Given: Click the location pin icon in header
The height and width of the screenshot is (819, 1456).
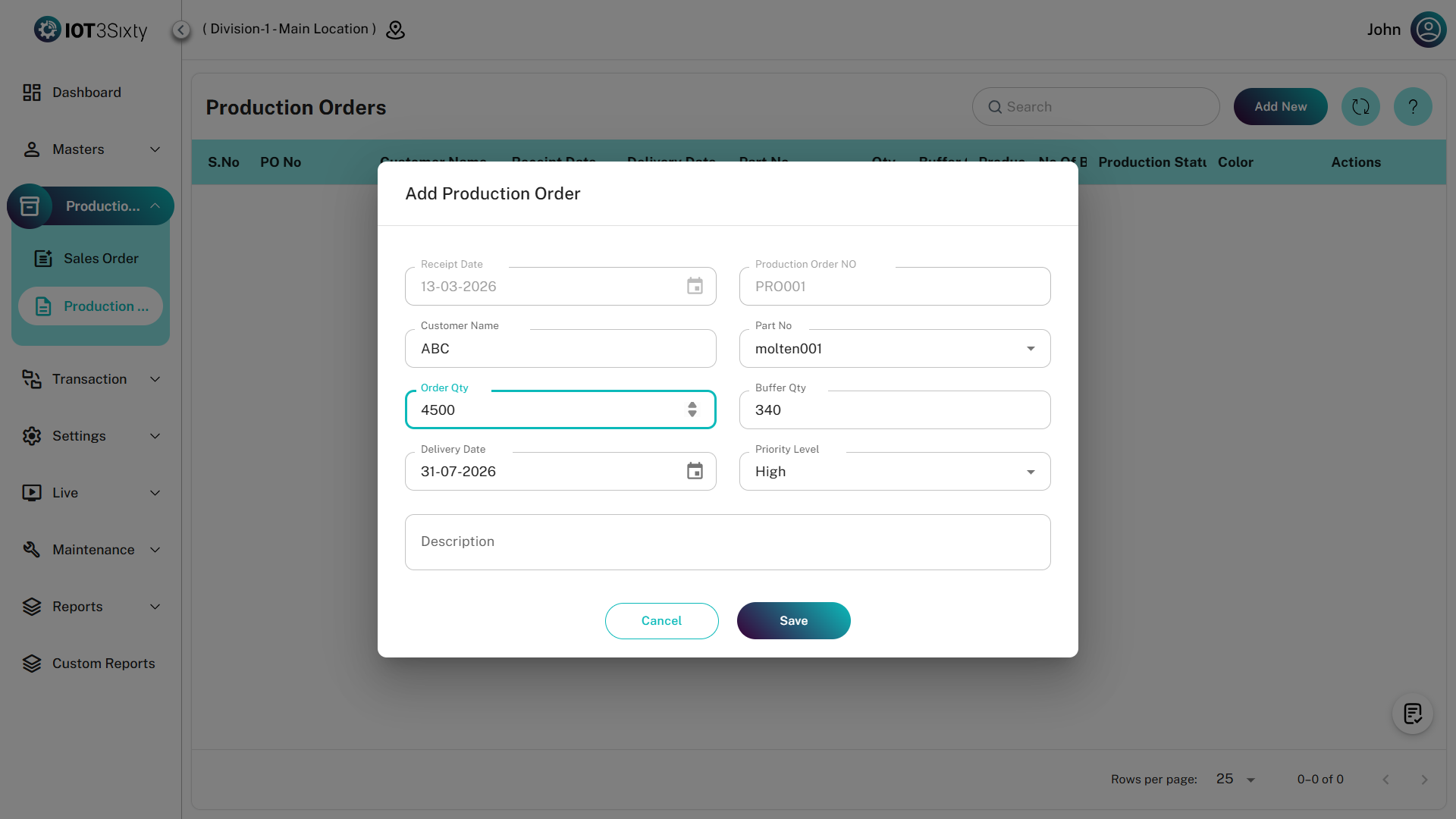Looking at the screenshot, I should coord(395,30).
